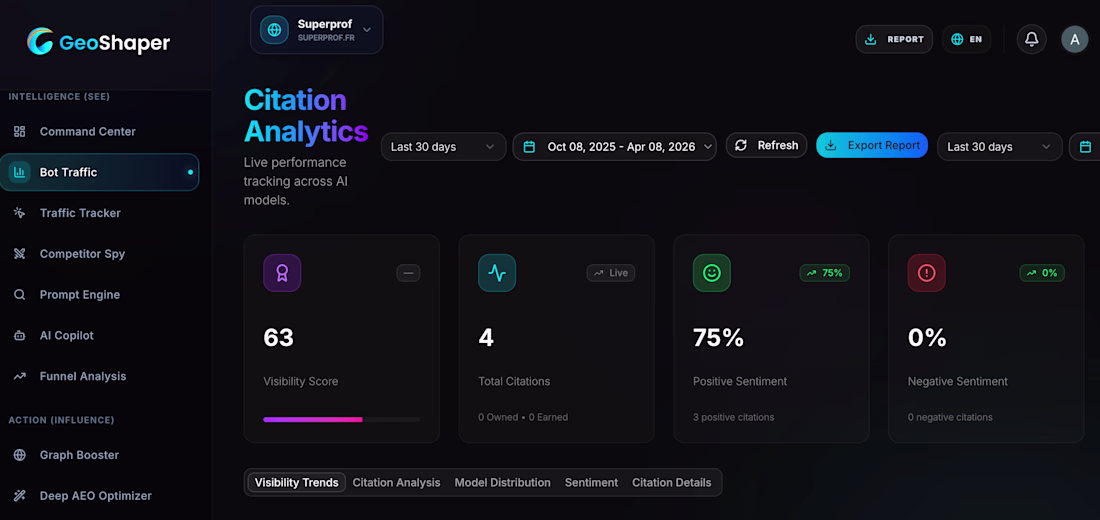Open the user avatar menu
The width and height of the screenshot is (1100, 520).
[1074, 39]
